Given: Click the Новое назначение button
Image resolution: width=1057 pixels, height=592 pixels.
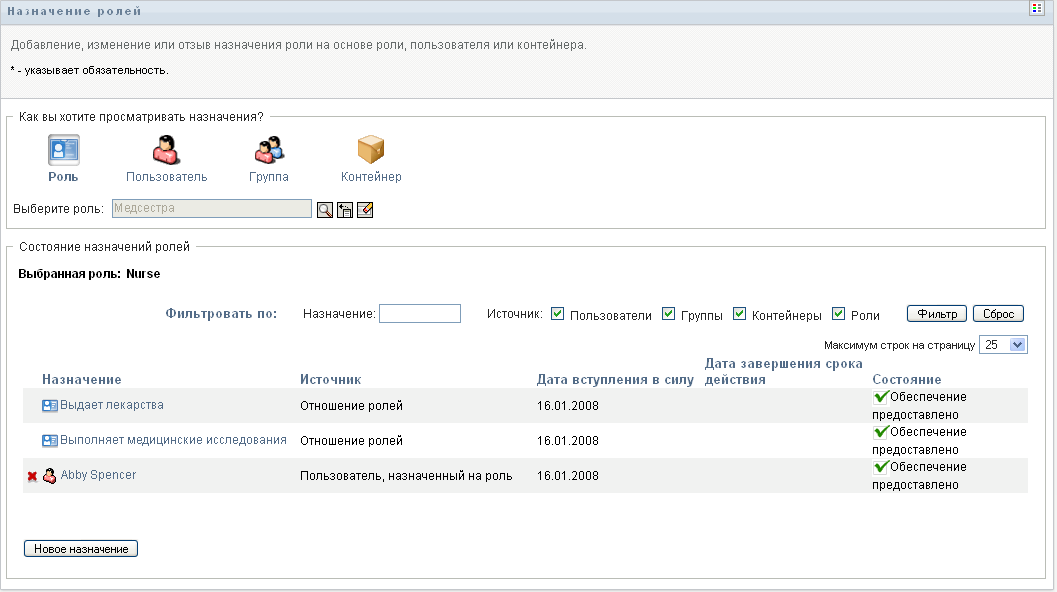Looking at the screenshot, I should (x=81, y=549).
